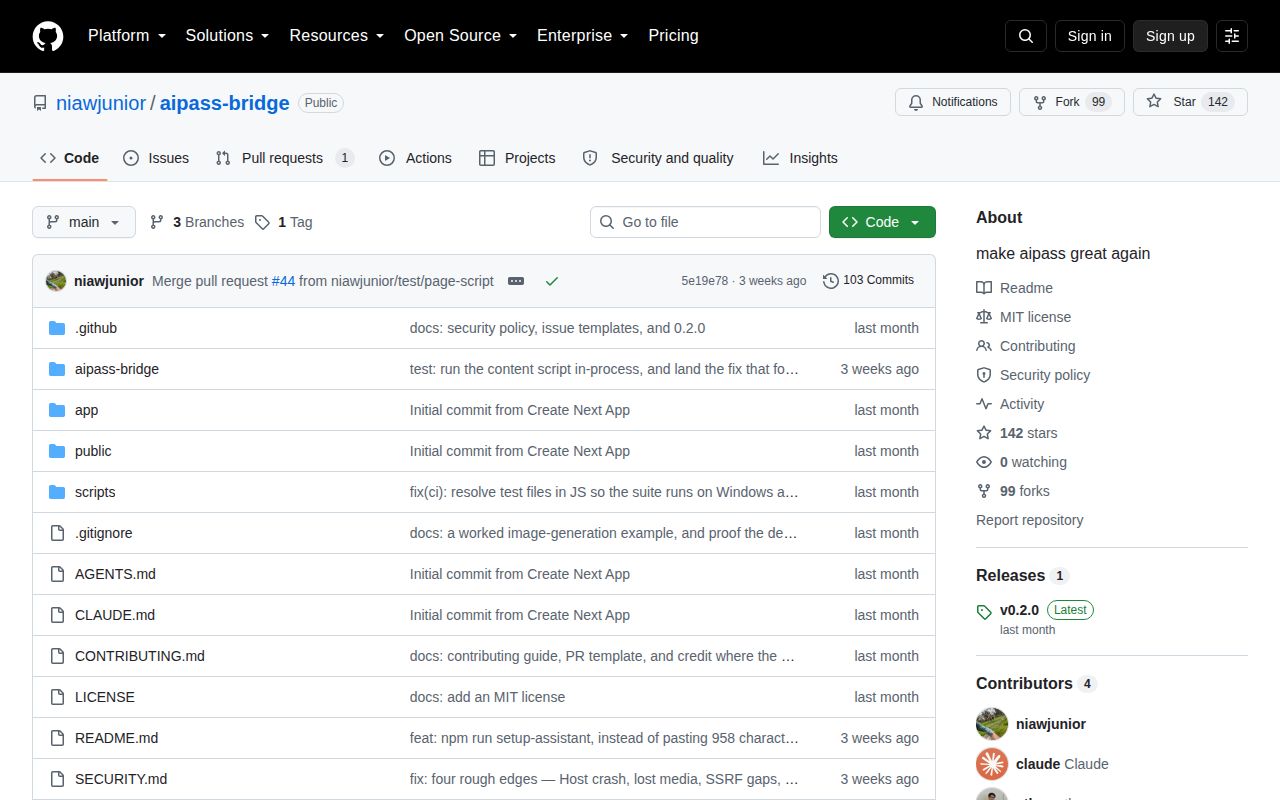Open the Solutions dropdown menu

(x=227, y=36)
